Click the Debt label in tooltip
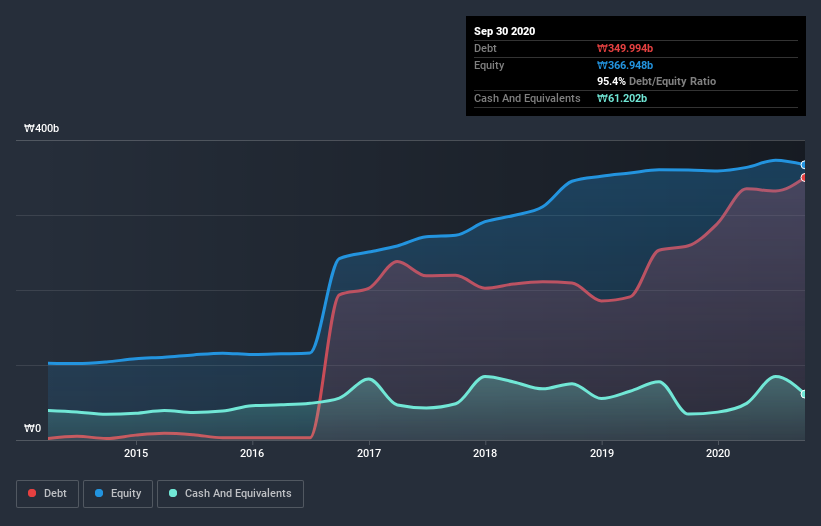 (485, 49)
